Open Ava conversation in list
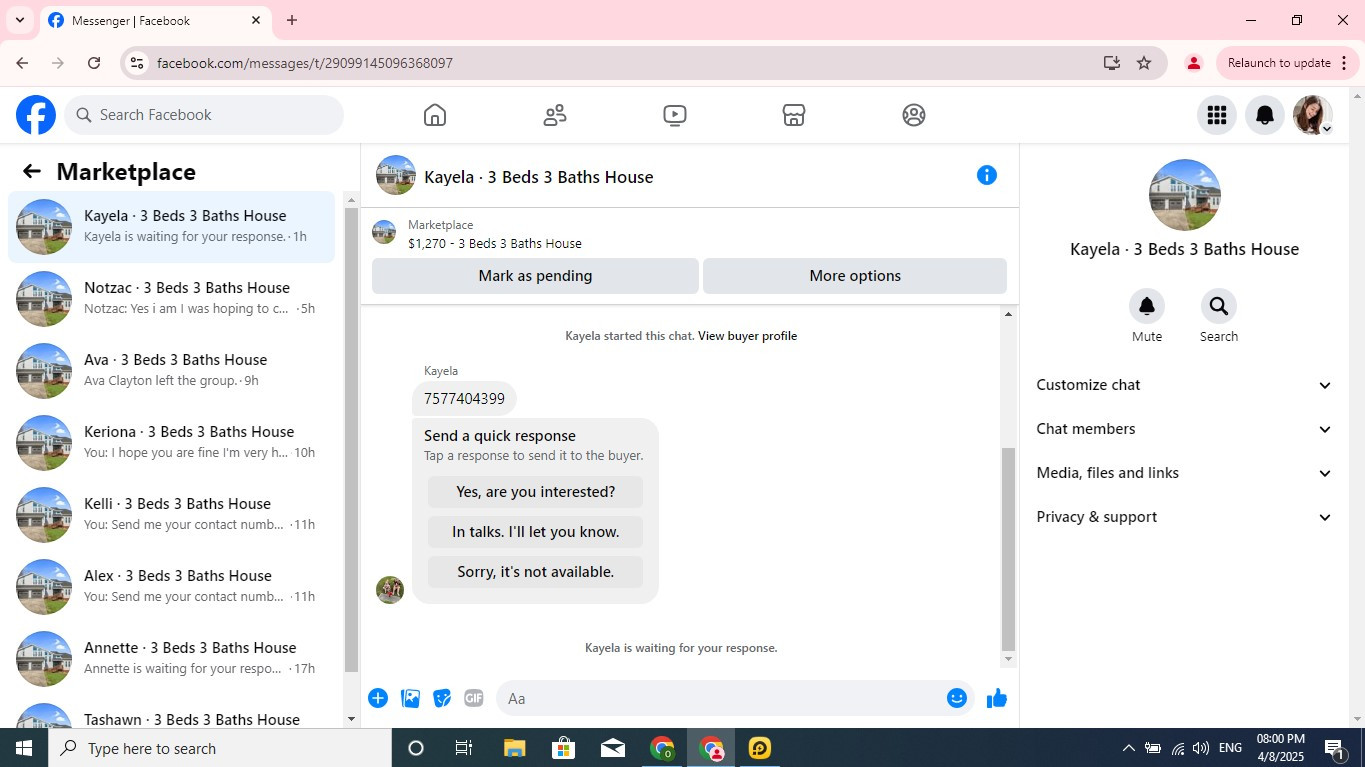The height and width of the screenshot is (767, 1365). click(171, 371)
